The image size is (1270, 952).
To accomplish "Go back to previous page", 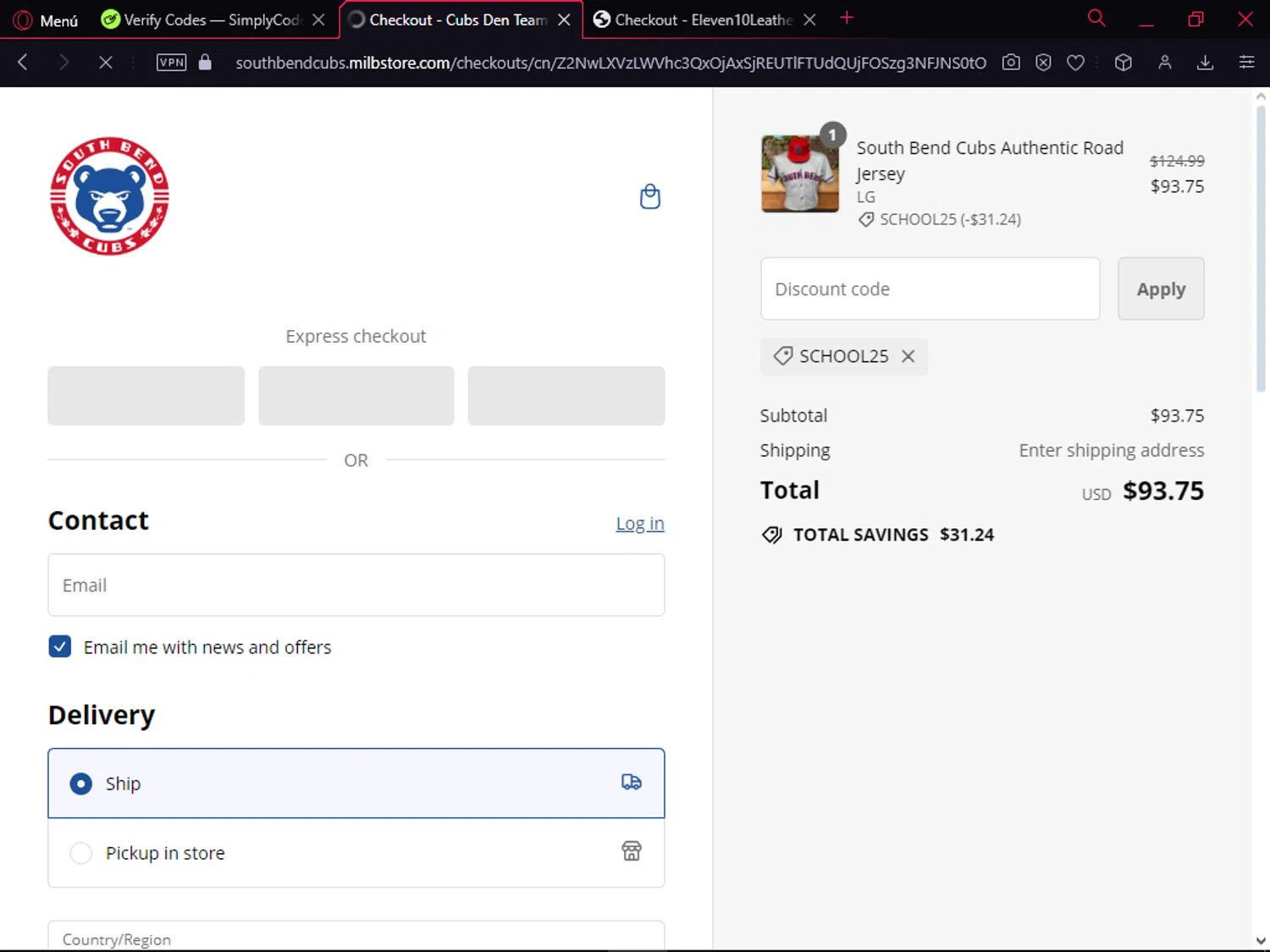I will (x=23, y=62).
